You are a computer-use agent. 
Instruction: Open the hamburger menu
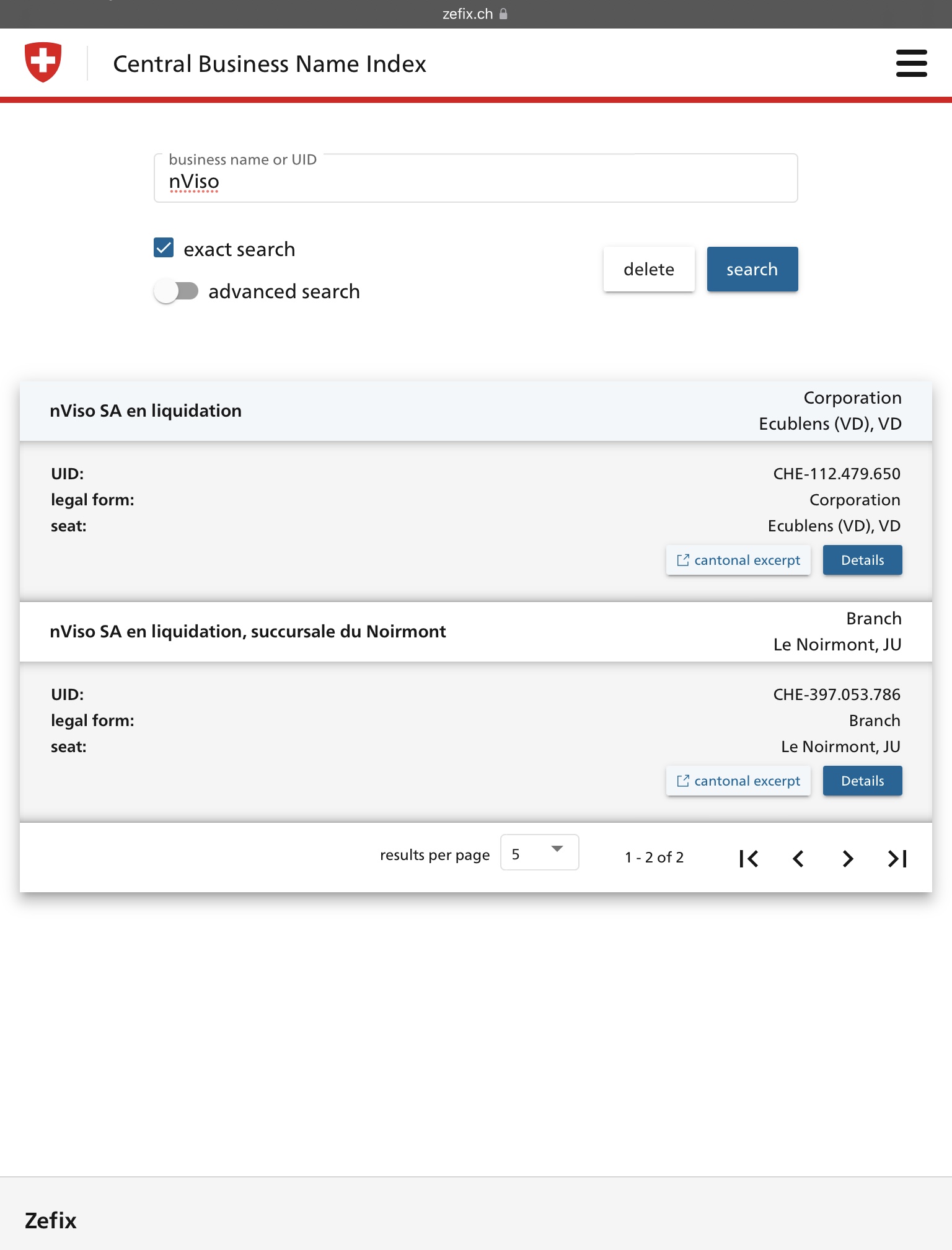pyautogui.click(x=911, y=63)
